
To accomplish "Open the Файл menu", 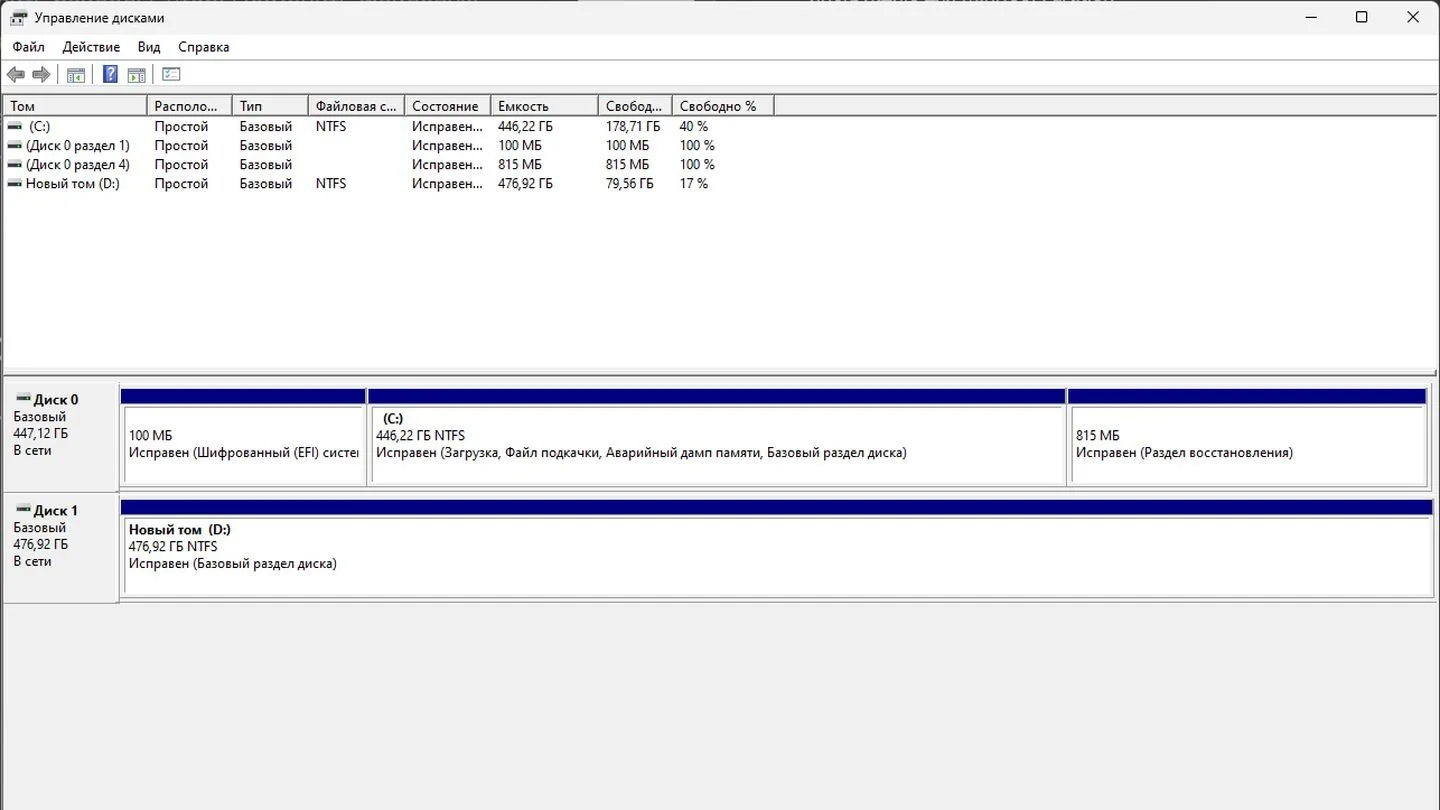I will click(28, 47).
